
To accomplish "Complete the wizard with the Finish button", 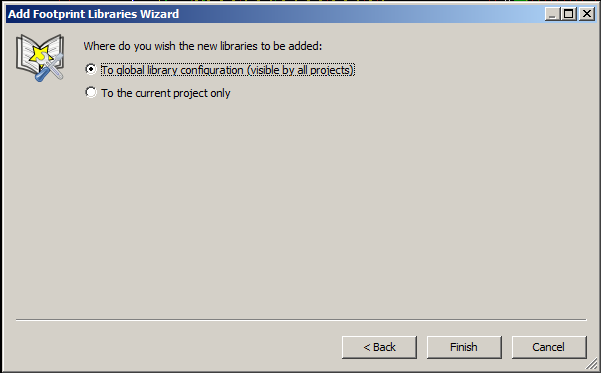I will point(464,347).
